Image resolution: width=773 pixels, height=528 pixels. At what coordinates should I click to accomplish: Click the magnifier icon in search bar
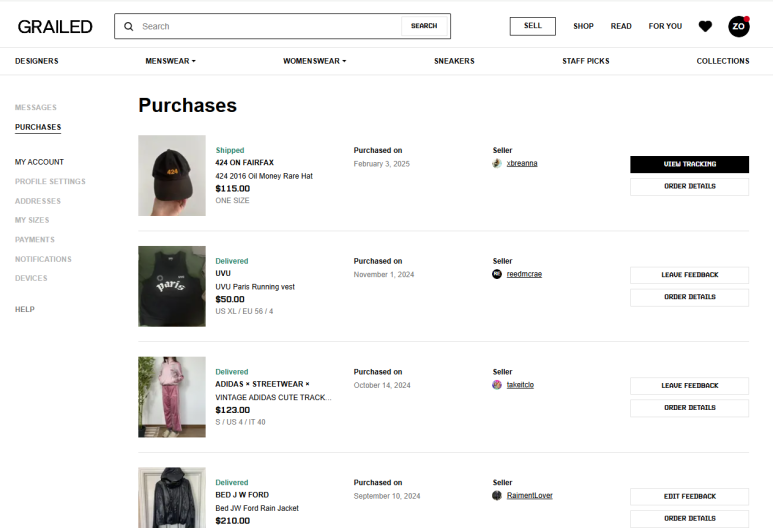click(129, 27)
